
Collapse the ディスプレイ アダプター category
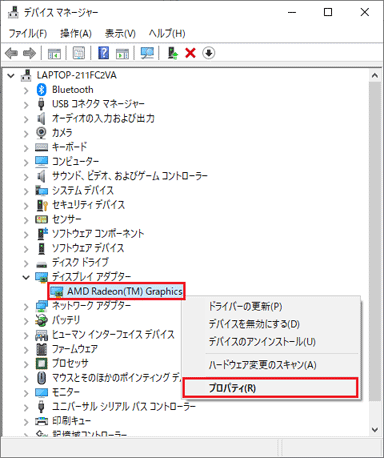[26, 277]
